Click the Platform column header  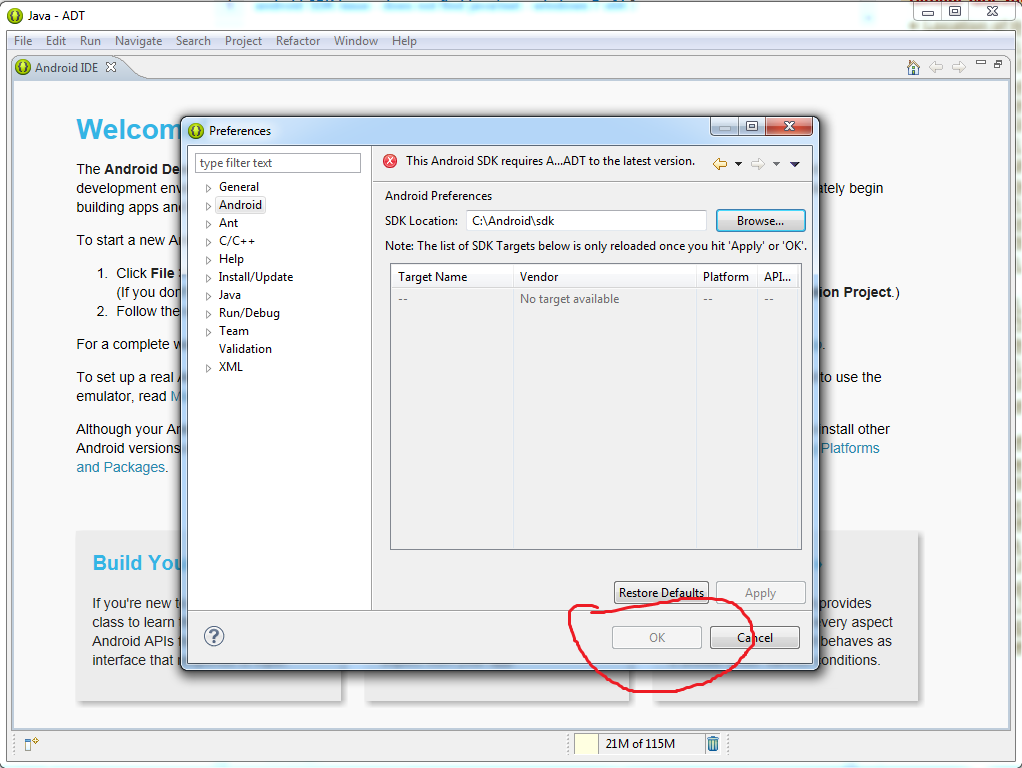click(x=727, y=276)
